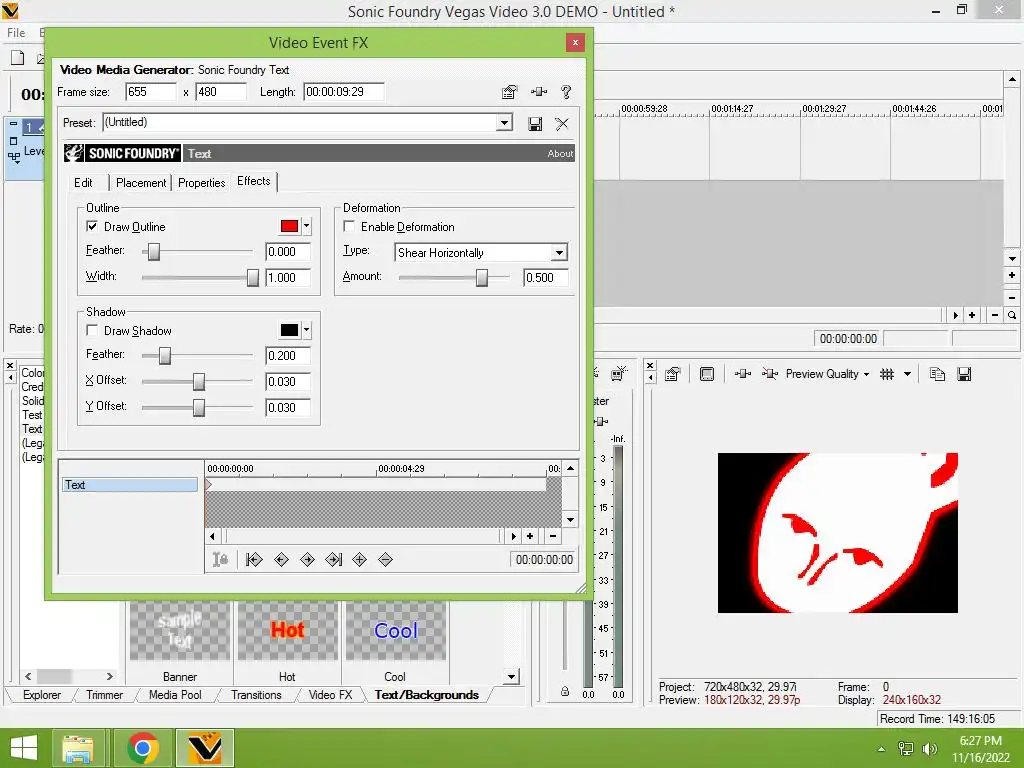Zoom in the keyframe timeline

pyautogui.click(x=530, y=536)
